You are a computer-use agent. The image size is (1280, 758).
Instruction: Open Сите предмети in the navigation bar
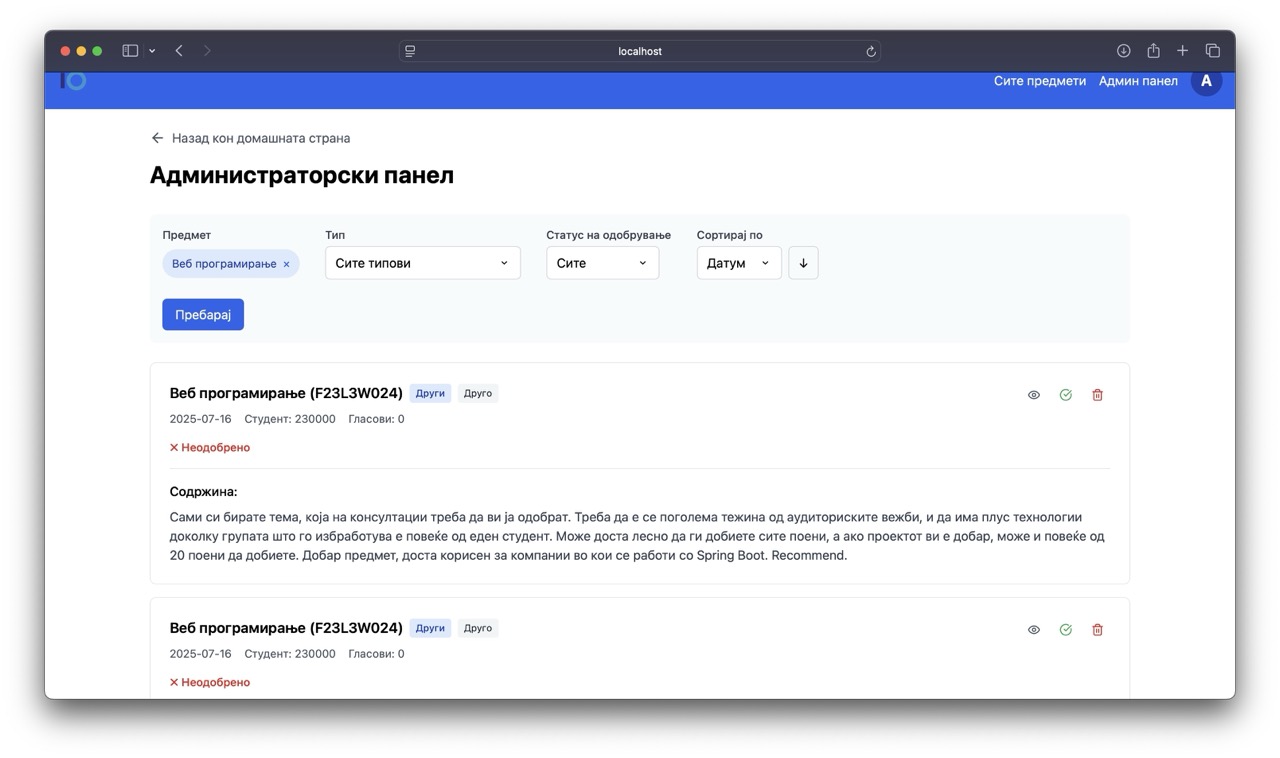pyautogui.click(x=1039, y=81)
